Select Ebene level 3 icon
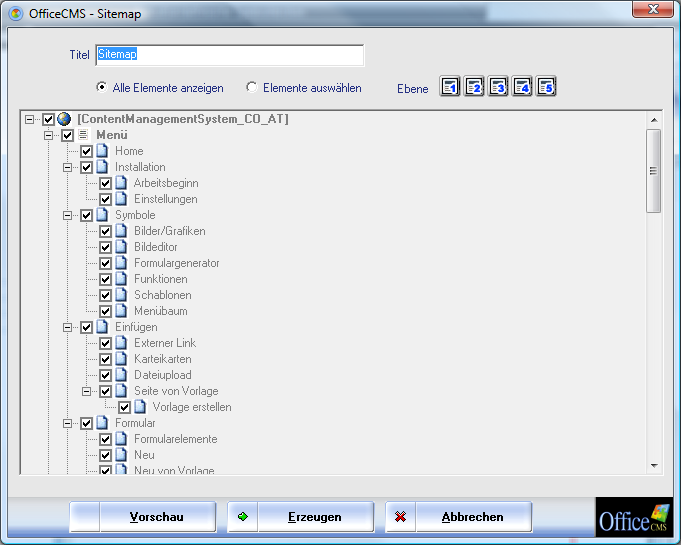This screenshot has height=545, width=681. (x=498, y=86)
